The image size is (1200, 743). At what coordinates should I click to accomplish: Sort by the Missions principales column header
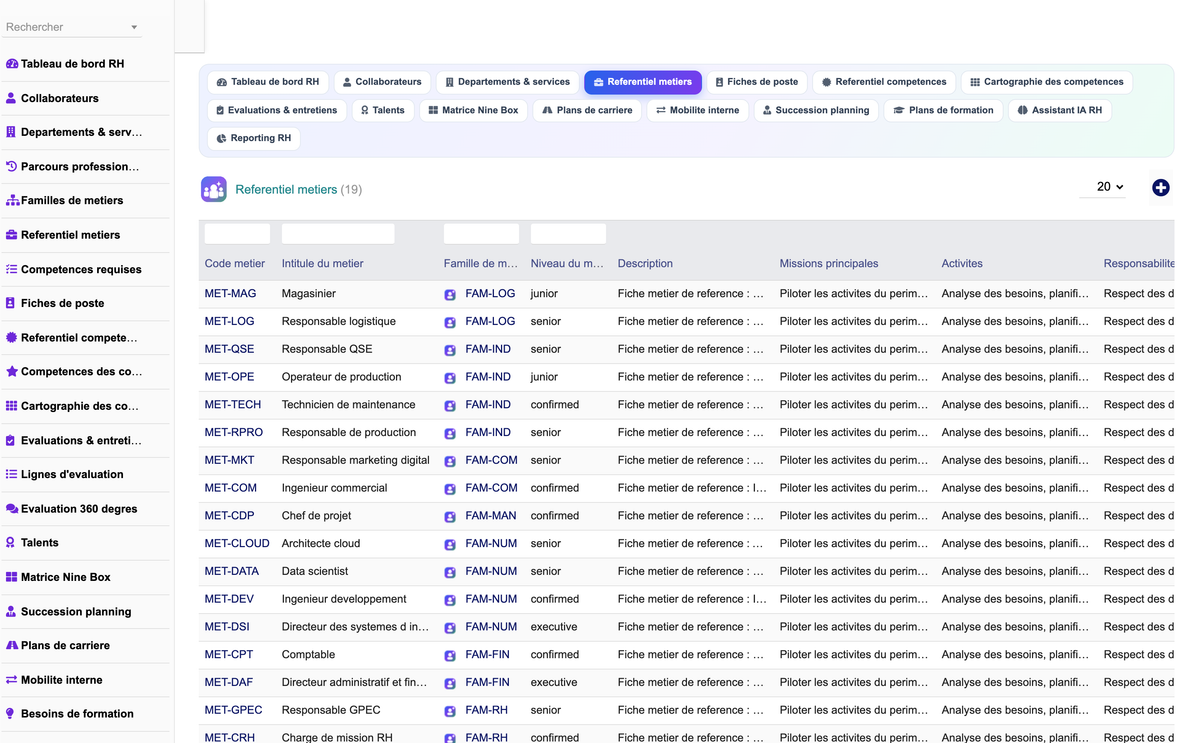click(x=829, y=264)
